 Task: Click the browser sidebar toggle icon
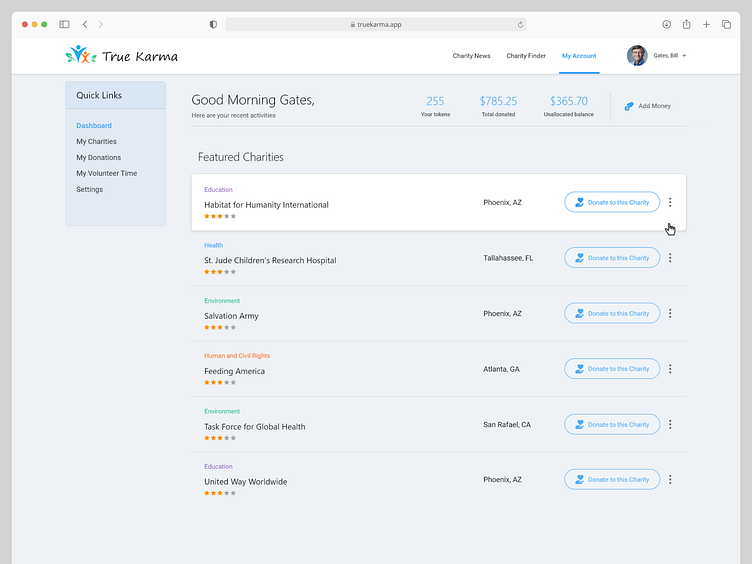click(64, 24)
